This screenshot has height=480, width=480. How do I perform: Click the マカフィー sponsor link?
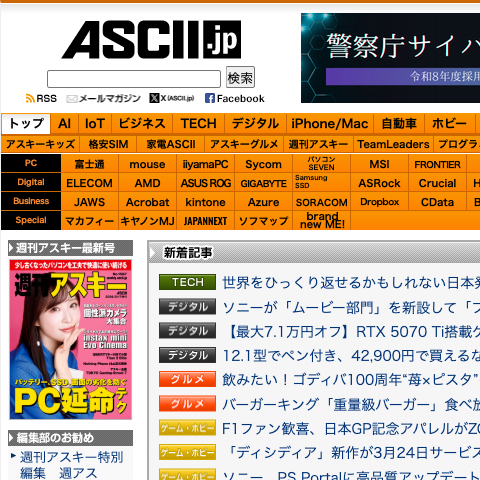coord(89,221)
